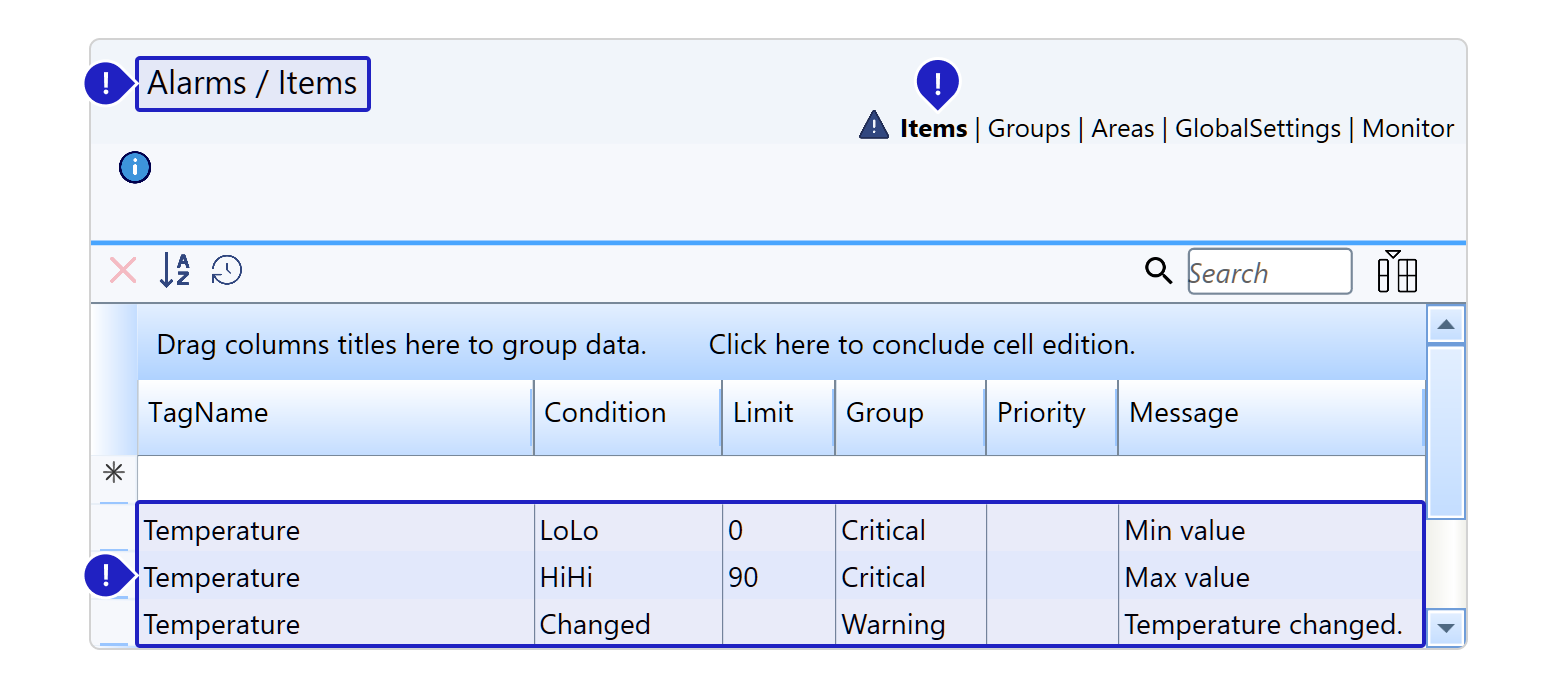Switch to the Groups tab
The width and height of the screenshot is (1546, 688).
(x=1028, y=129)
